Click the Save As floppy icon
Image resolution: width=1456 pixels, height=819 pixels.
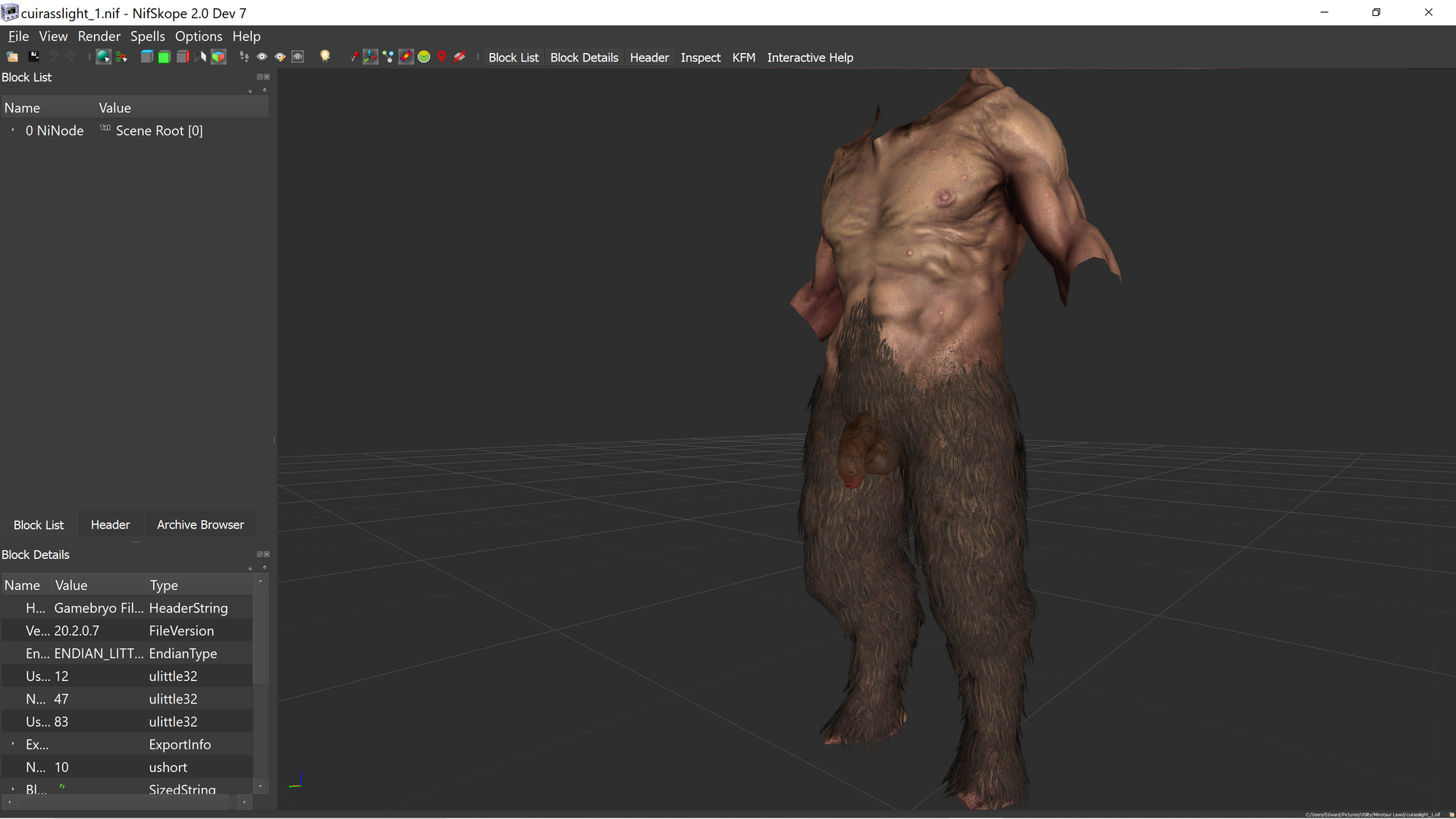click(33, 57)
